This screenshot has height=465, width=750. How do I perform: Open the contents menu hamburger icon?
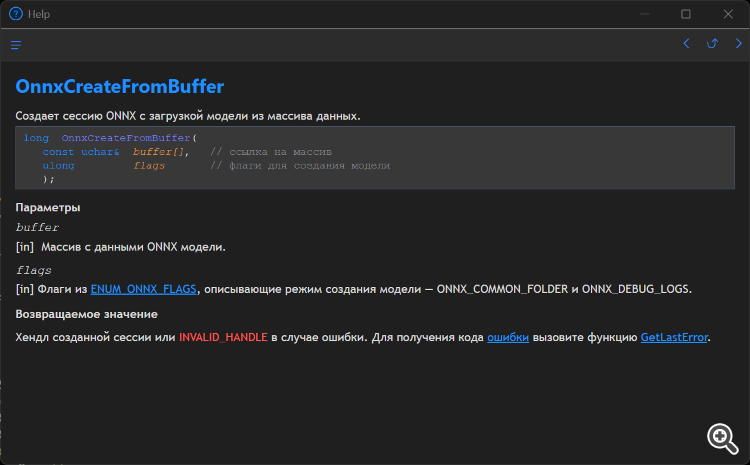click(x=16, y=45)
